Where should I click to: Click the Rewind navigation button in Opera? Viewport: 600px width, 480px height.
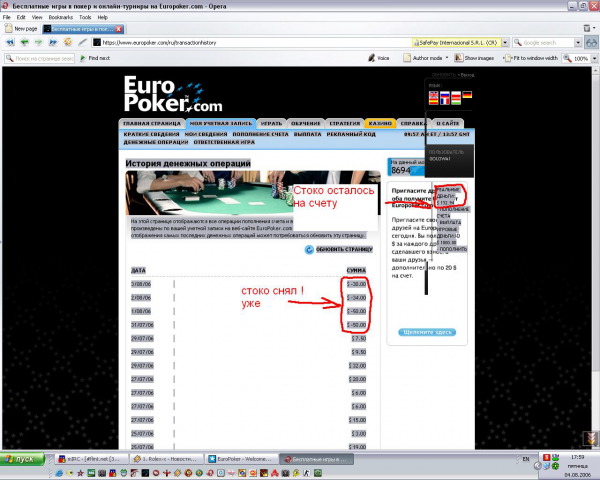click(x=10, y=42)
